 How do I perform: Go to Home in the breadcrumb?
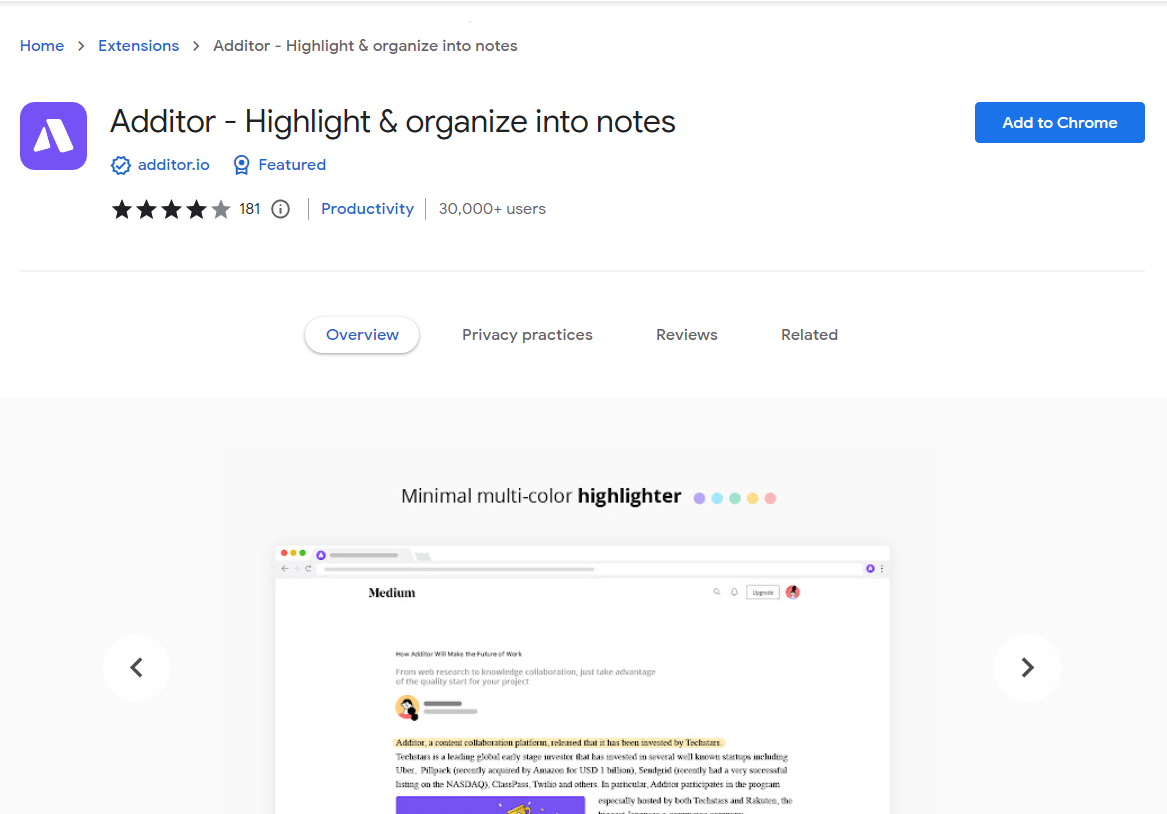tap(41, 45)
